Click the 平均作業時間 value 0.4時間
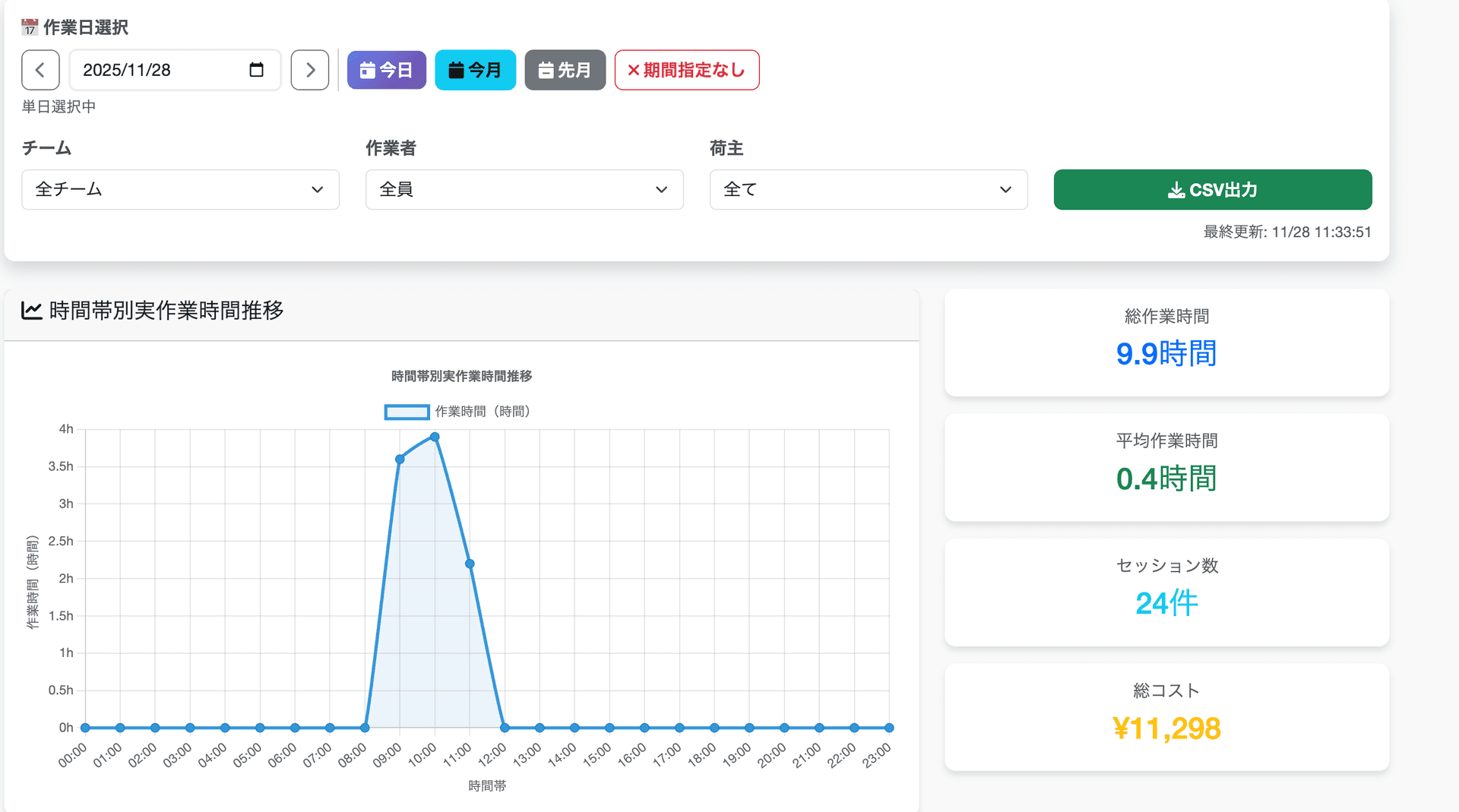Screen dimensions: 1459x812 (1166, 479)
